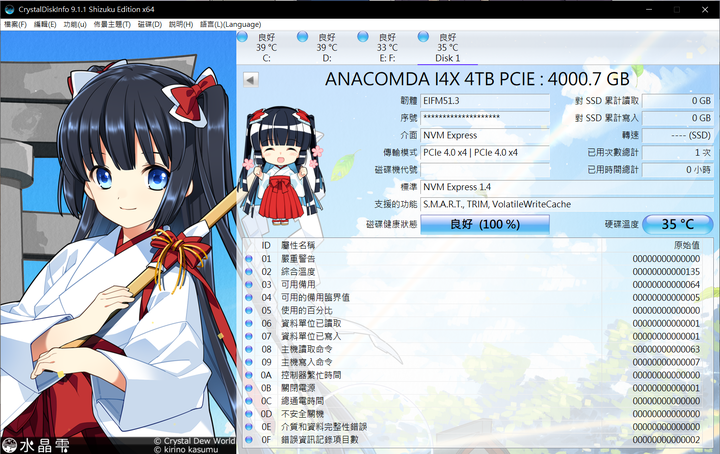Click the ID column header
720x454 pixels.
click(266, 246)
